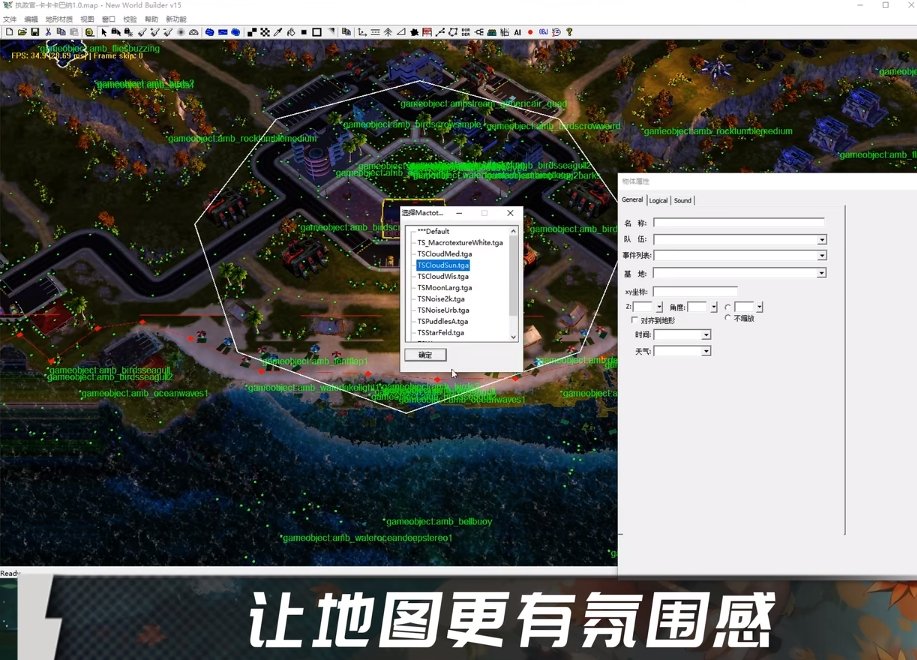Click the small black filled square icon
Screen dimensions: 917x660
pos(304,32)
